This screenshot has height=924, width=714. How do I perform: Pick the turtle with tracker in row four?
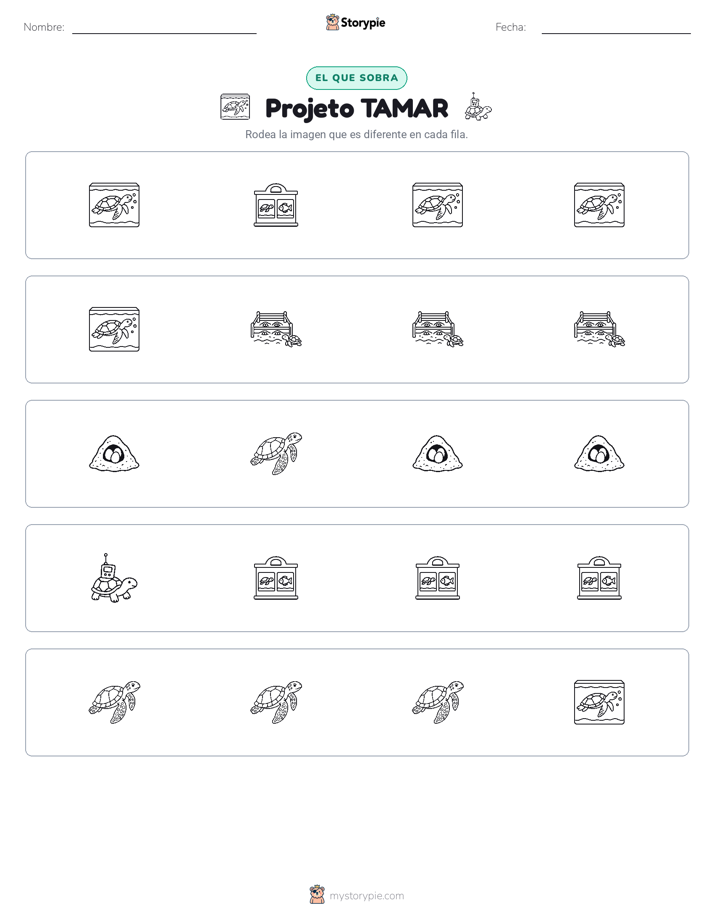pos(114,578)
